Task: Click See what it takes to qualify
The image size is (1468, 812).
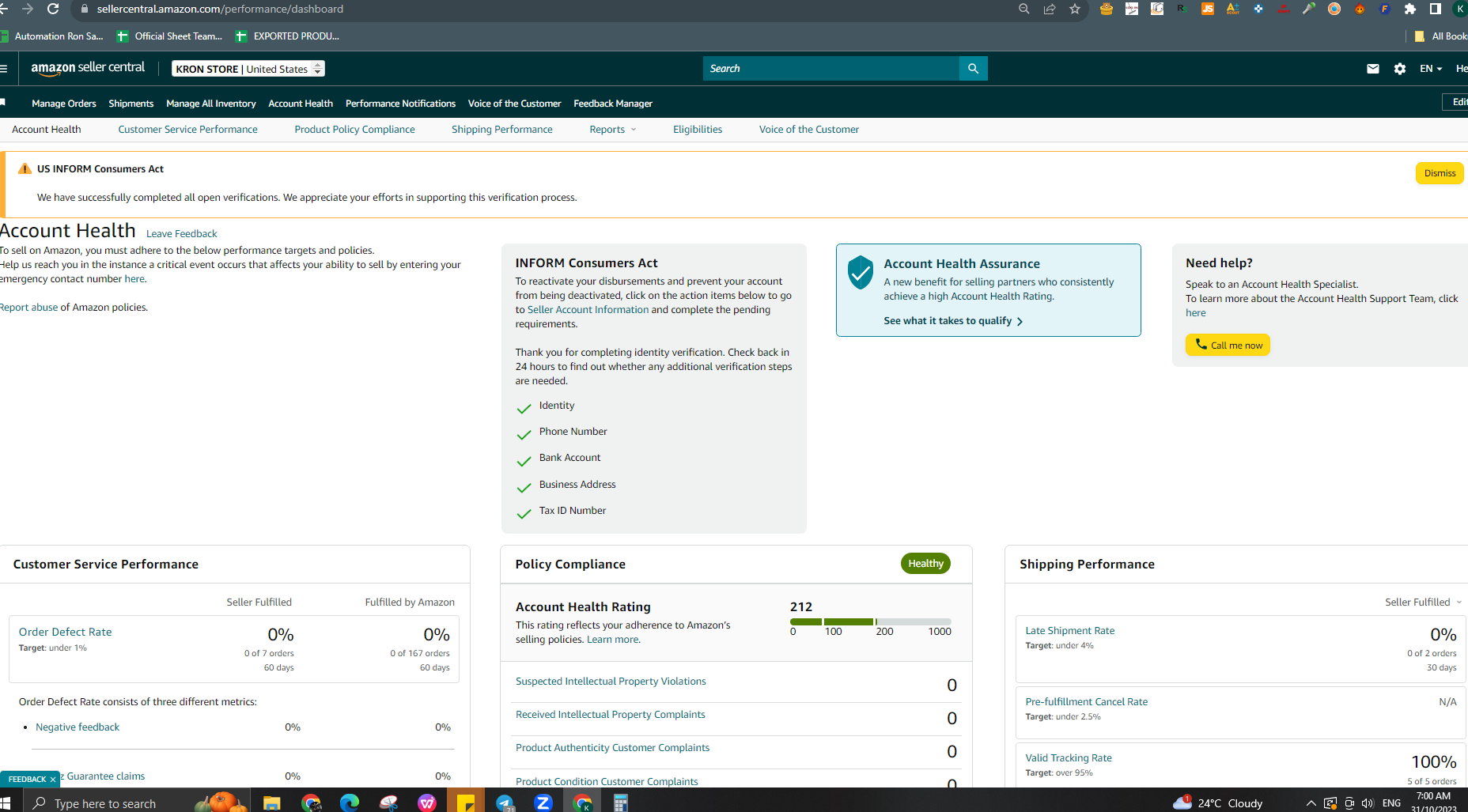Action: pos(953,321)
